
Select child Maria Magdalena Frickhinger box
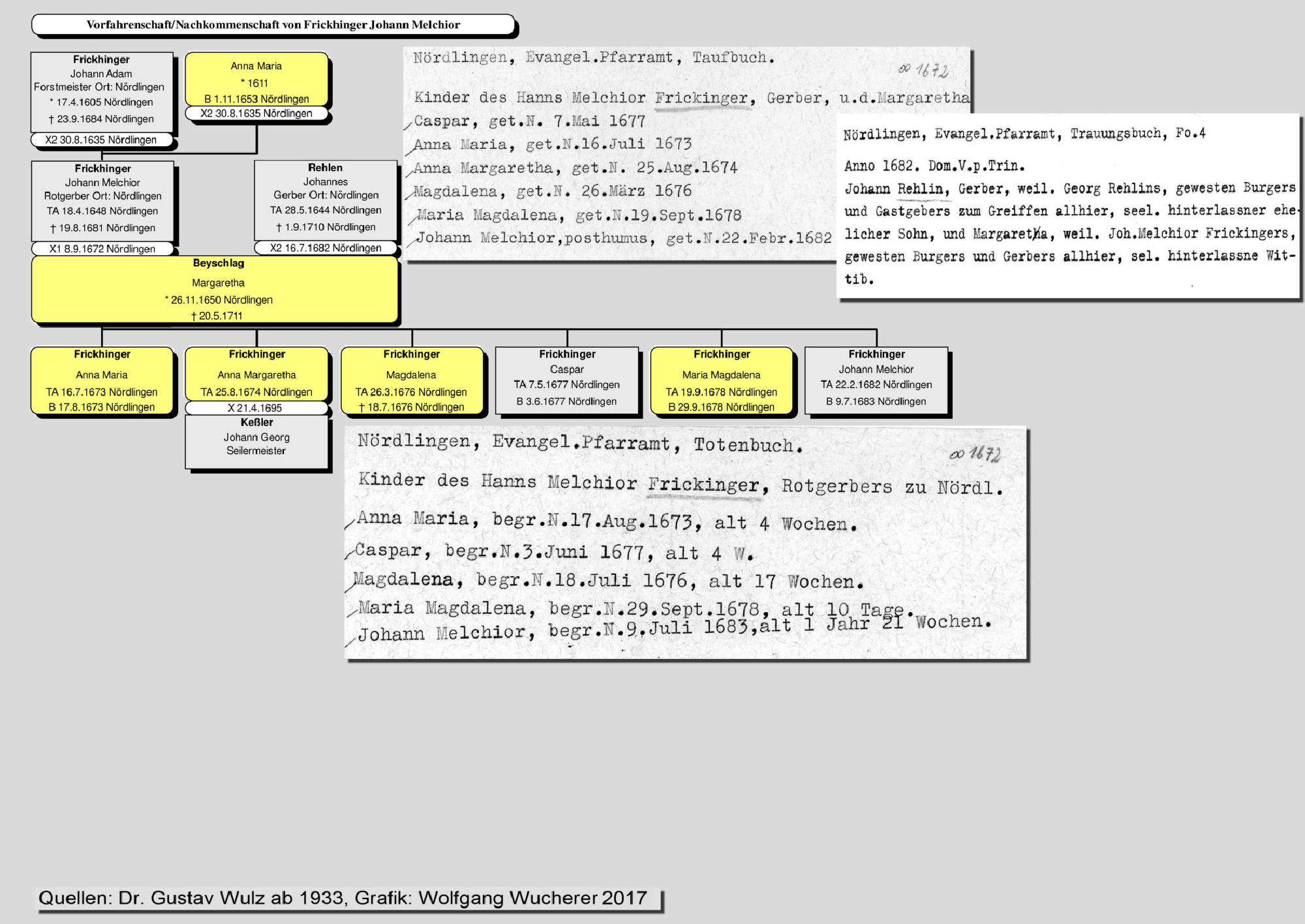tap(721, 381)
